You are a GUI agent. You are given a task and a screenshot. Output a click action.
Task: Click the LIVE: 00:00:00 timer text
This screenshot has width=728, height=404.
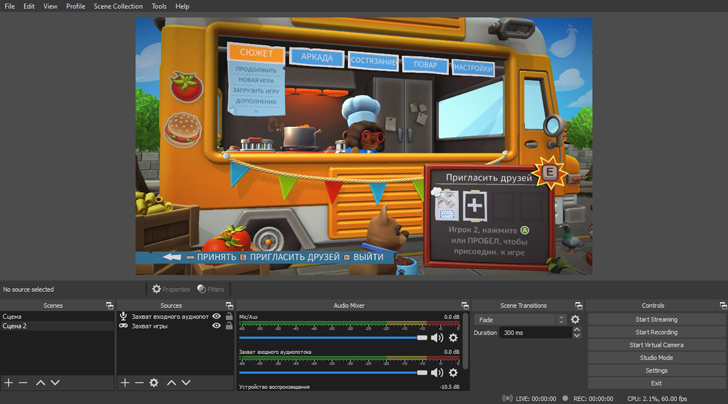click(x=536, y=398)
